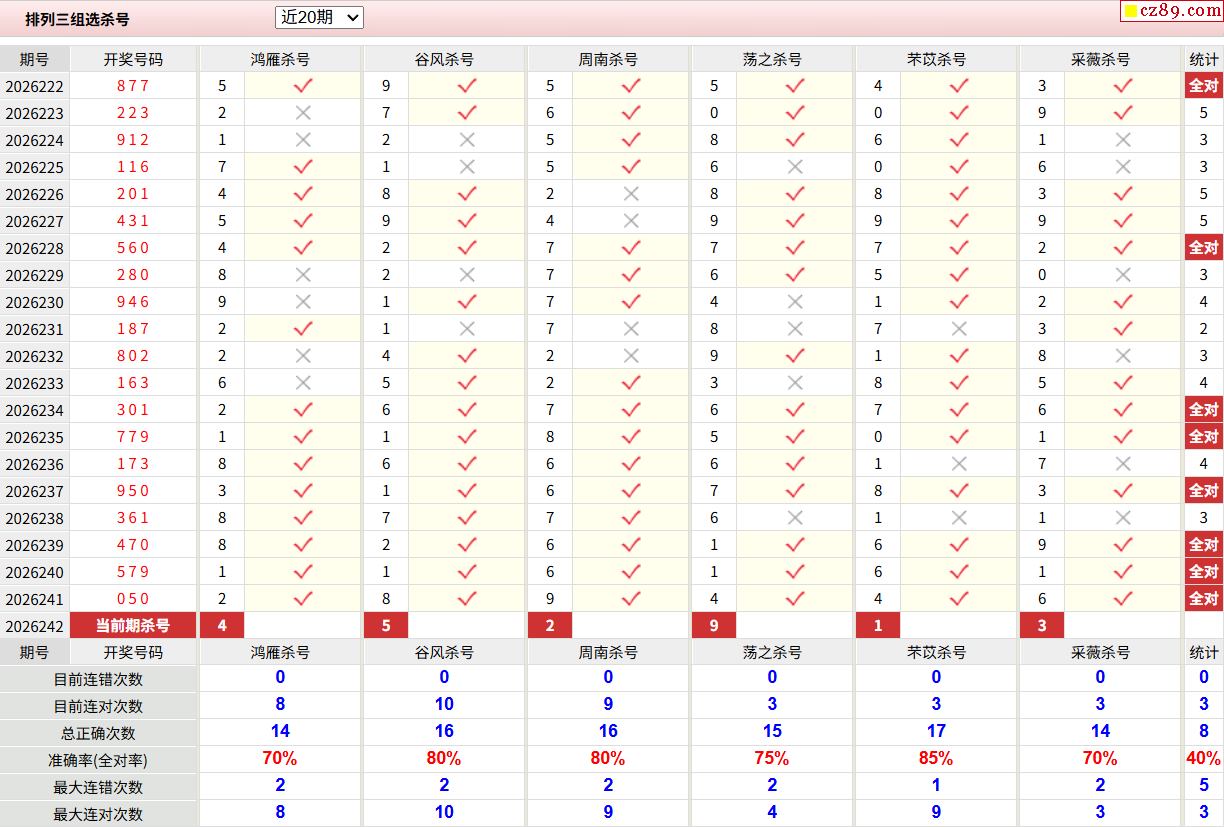Open the 近20期 period dropdown

point(319,17)
